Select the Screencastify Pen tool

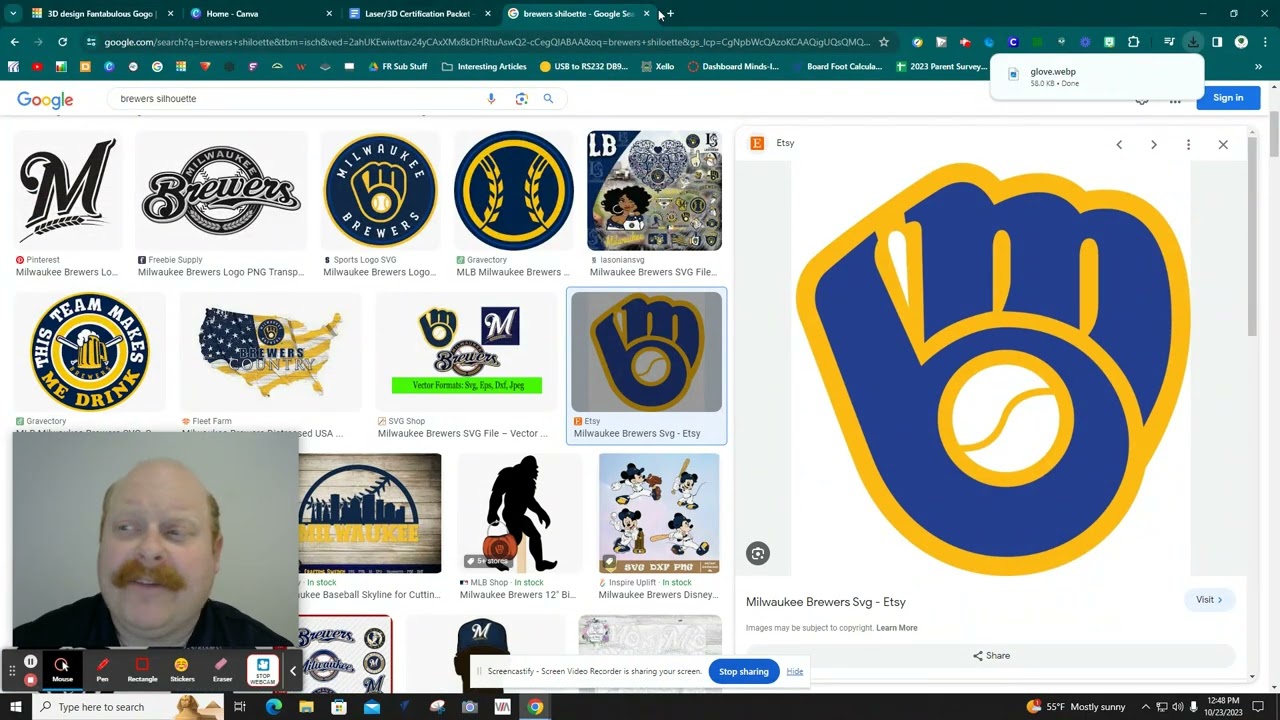(x=102, y=670)
